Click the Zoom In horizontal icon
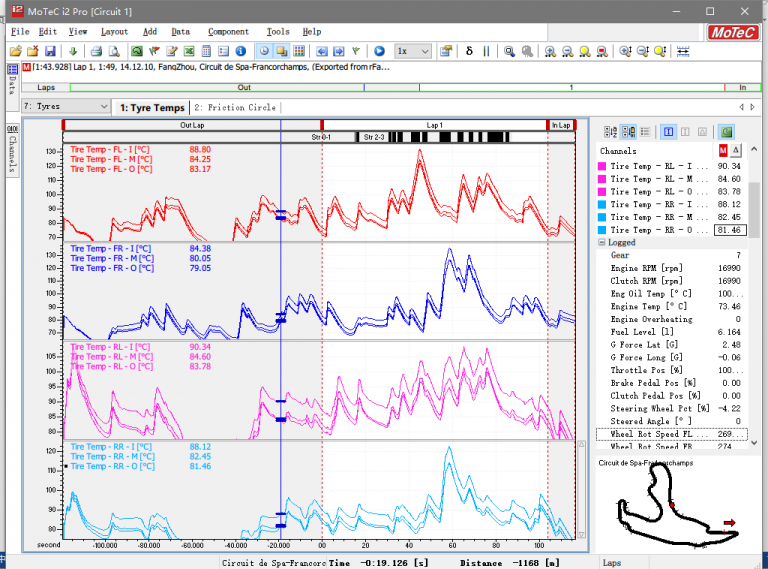Screen dimensions: 768x569 (x=550, y=51)
